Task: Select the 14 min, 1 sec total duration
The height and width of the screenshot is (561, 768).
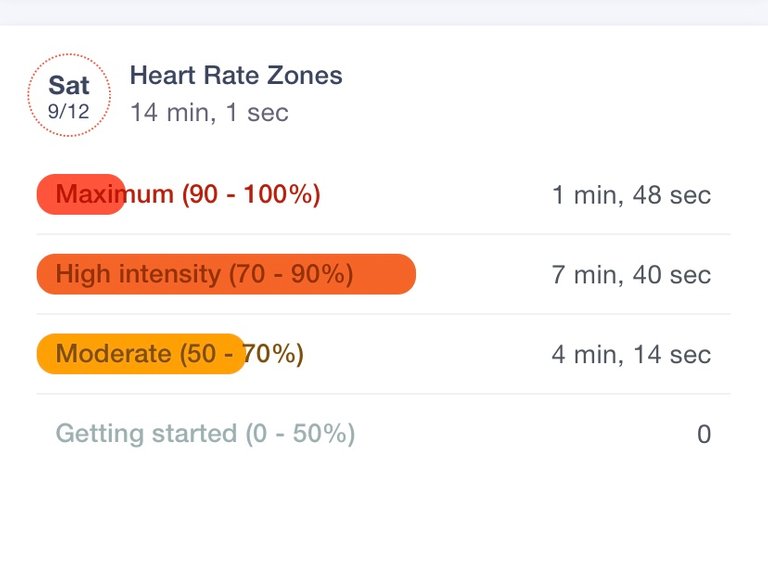Action: click(209, 113)
